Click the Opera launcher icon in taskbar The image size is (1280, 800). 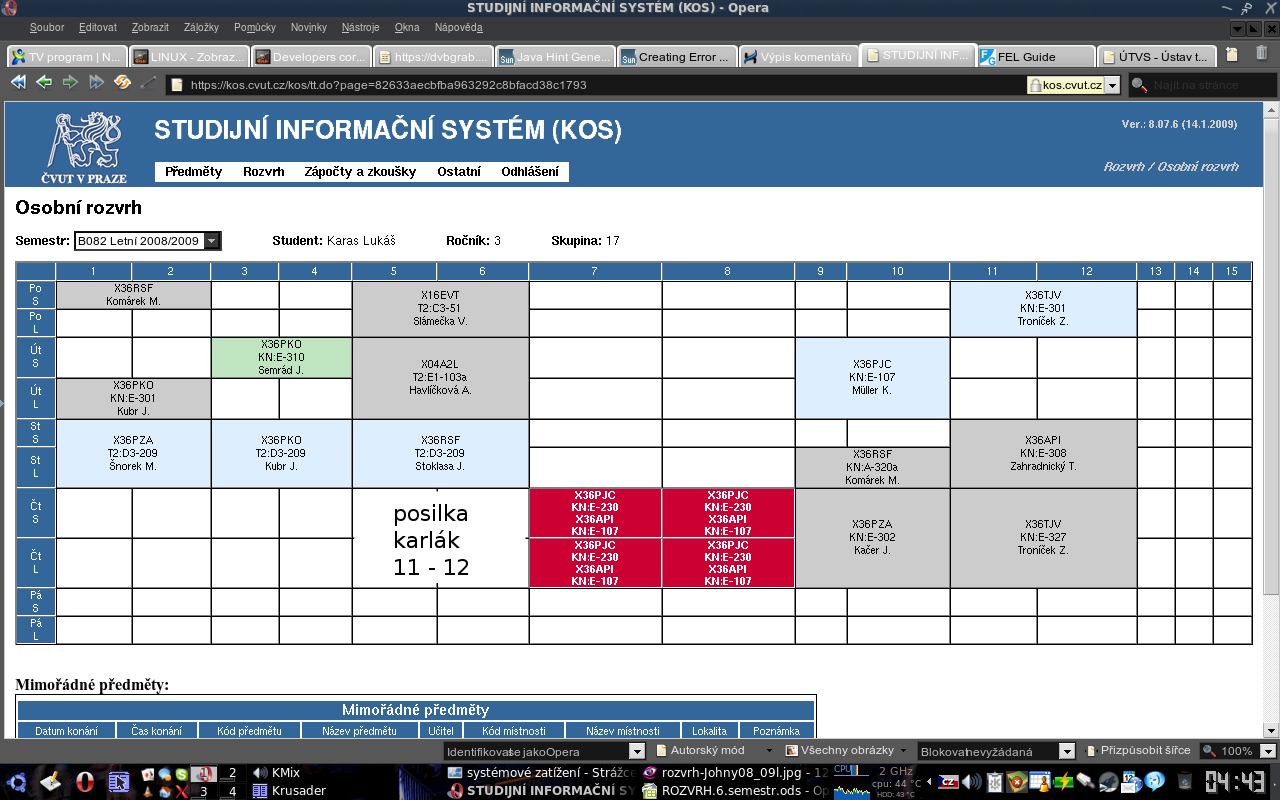(x=85, y=781)
